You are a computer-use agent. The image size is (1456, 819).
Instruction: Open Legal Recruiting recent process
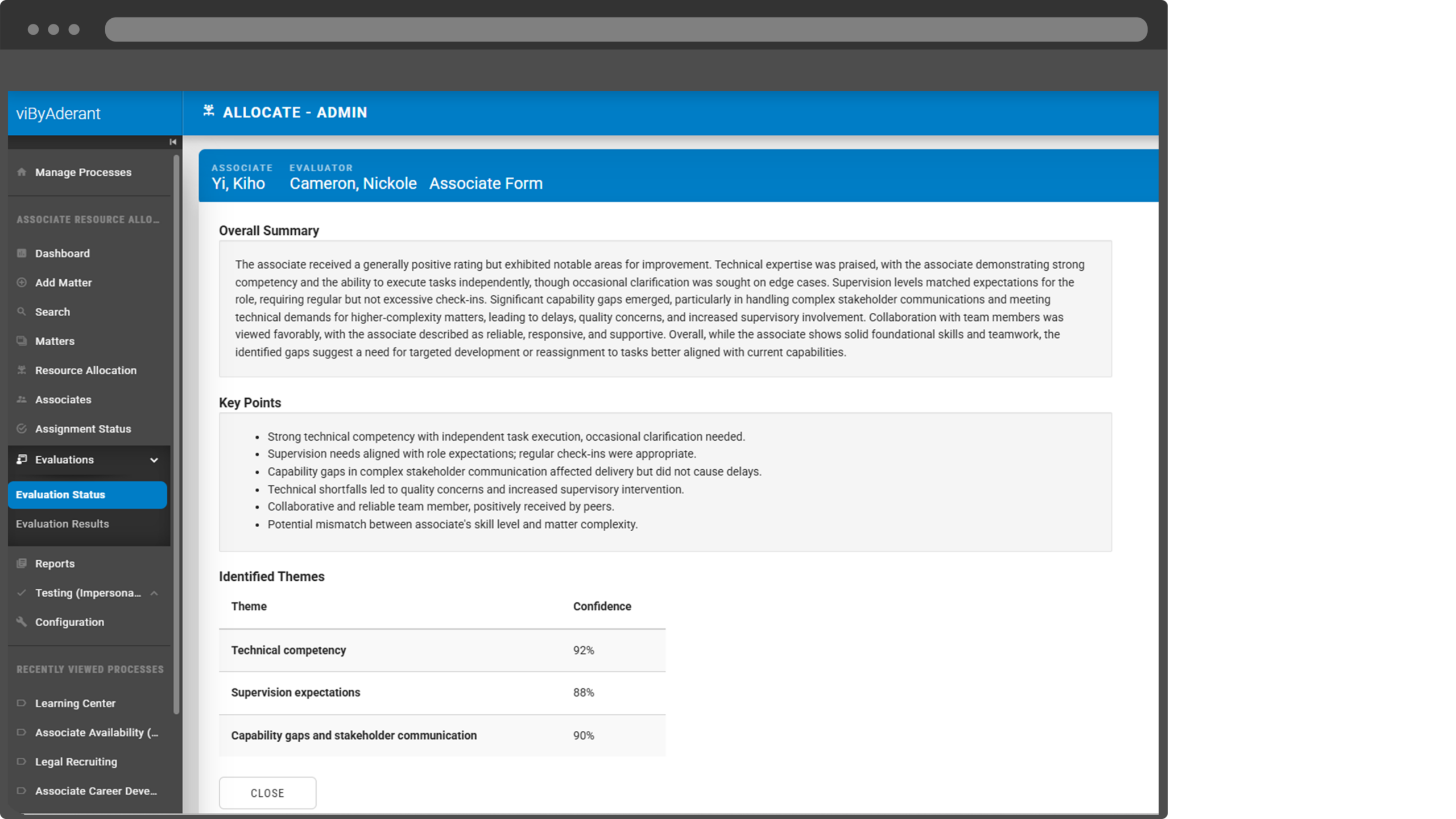pyautogui.click(x=76, y=762)
